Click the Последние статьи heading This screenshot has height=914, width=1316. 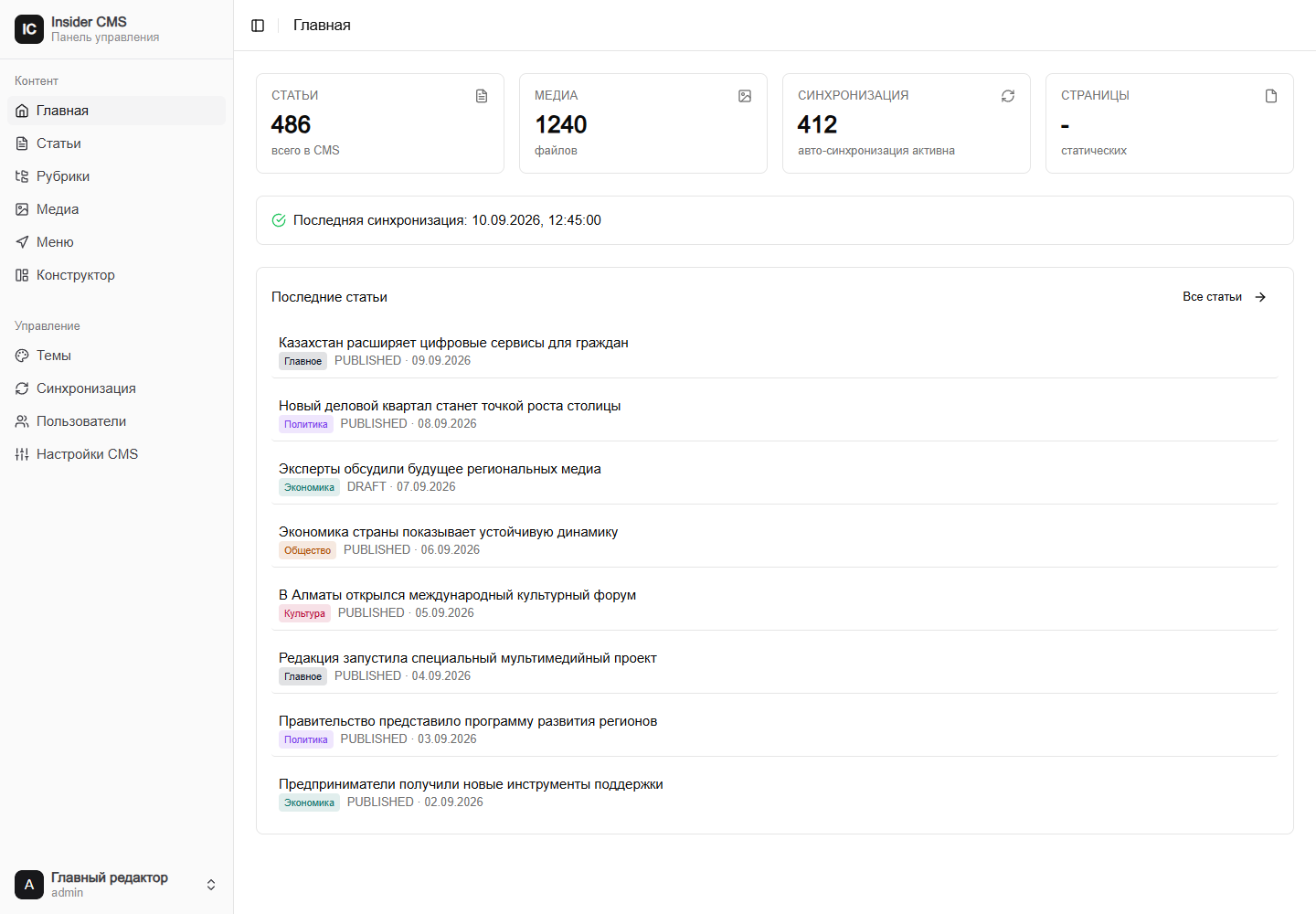329,297
